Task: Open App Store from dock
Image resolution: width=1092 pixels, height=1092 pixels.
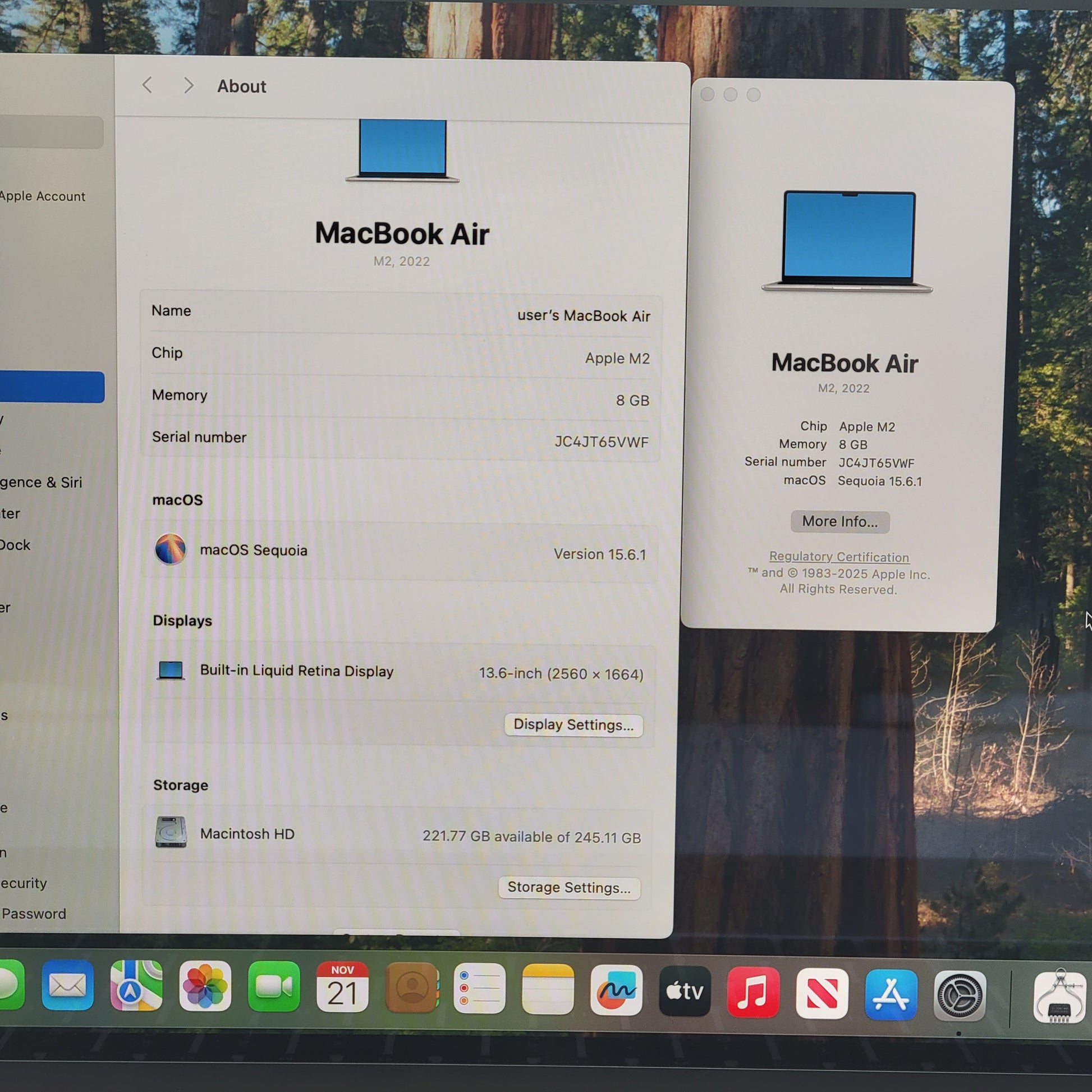Action: [x=891, y=995]
